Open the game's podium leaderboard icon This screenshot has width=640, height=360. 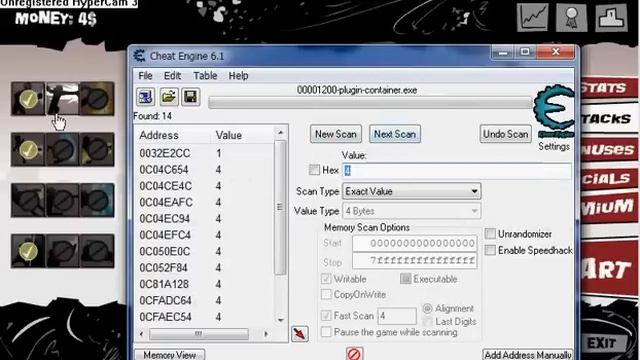611,17
